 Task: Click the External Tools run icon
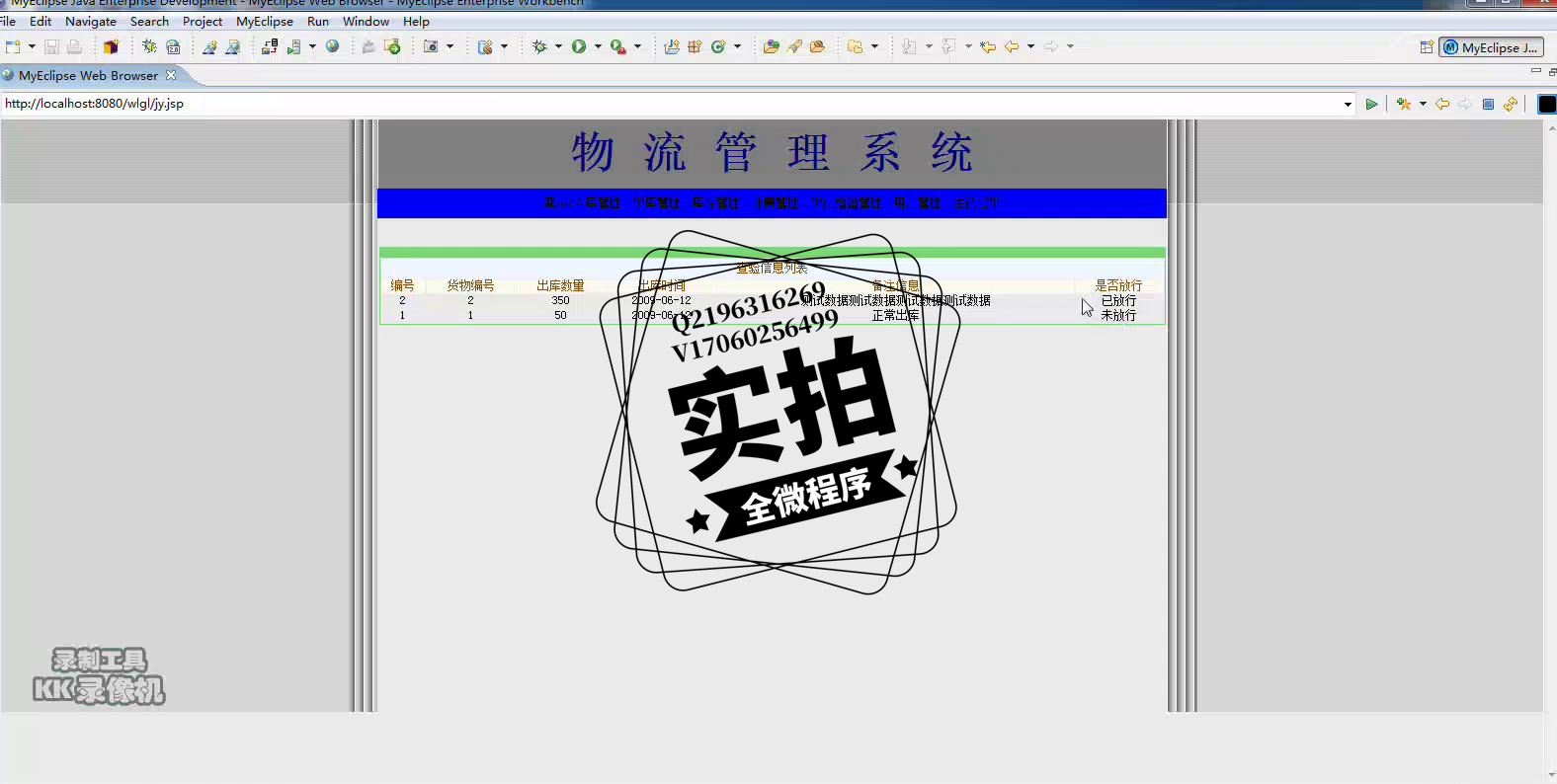pyautogui.click(x=618, y=46)
